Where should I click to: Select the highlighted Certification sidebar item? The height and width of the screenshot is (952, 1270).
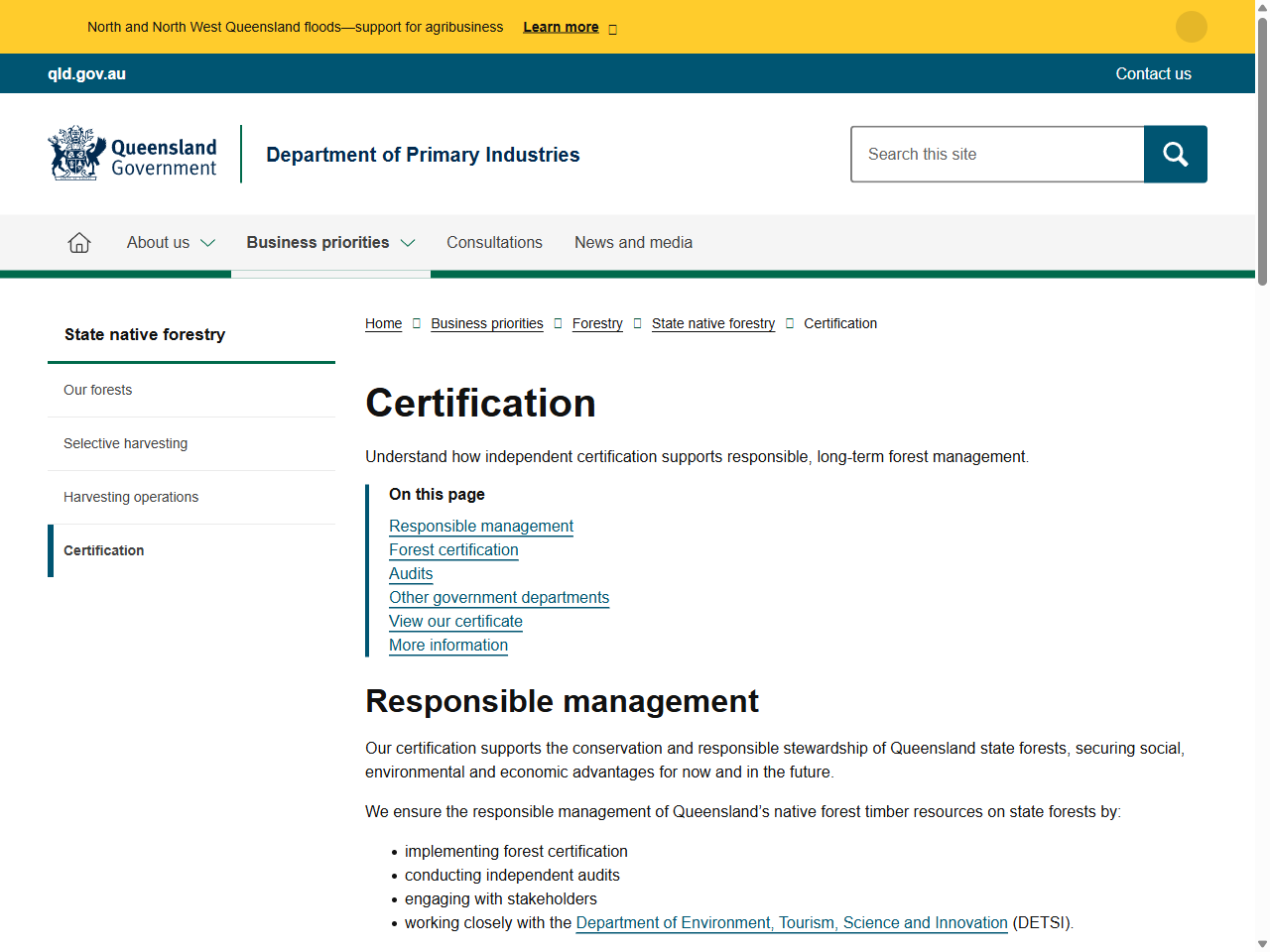[x=103, y=550]
